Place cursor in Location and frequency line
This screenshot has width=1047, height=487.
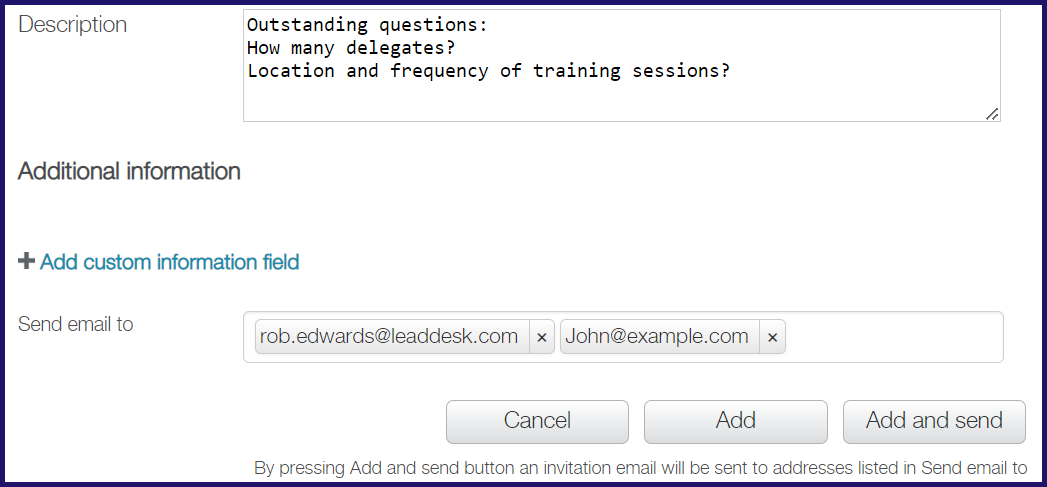(x=489, y=71)
